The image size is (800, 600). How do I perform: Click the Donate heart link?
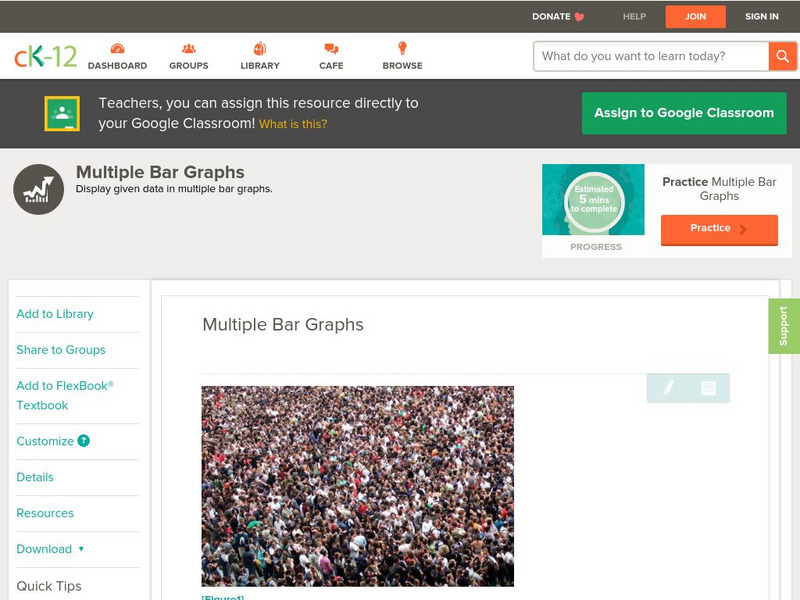tap(558, 16)
